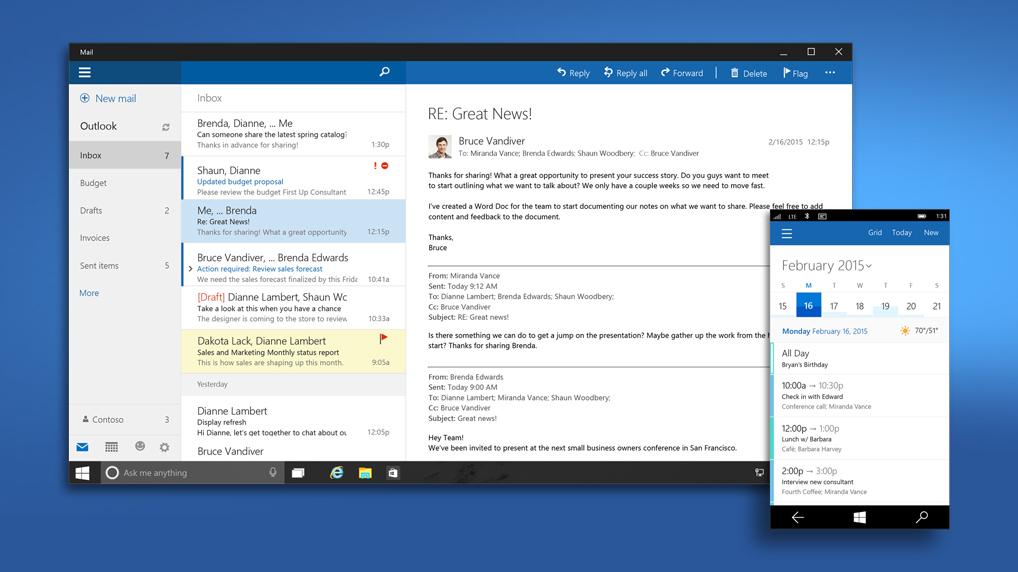Click the Cortana Ask me anything box
Viewport: 1018px width, 572px height.
click(x=192, y=473)
